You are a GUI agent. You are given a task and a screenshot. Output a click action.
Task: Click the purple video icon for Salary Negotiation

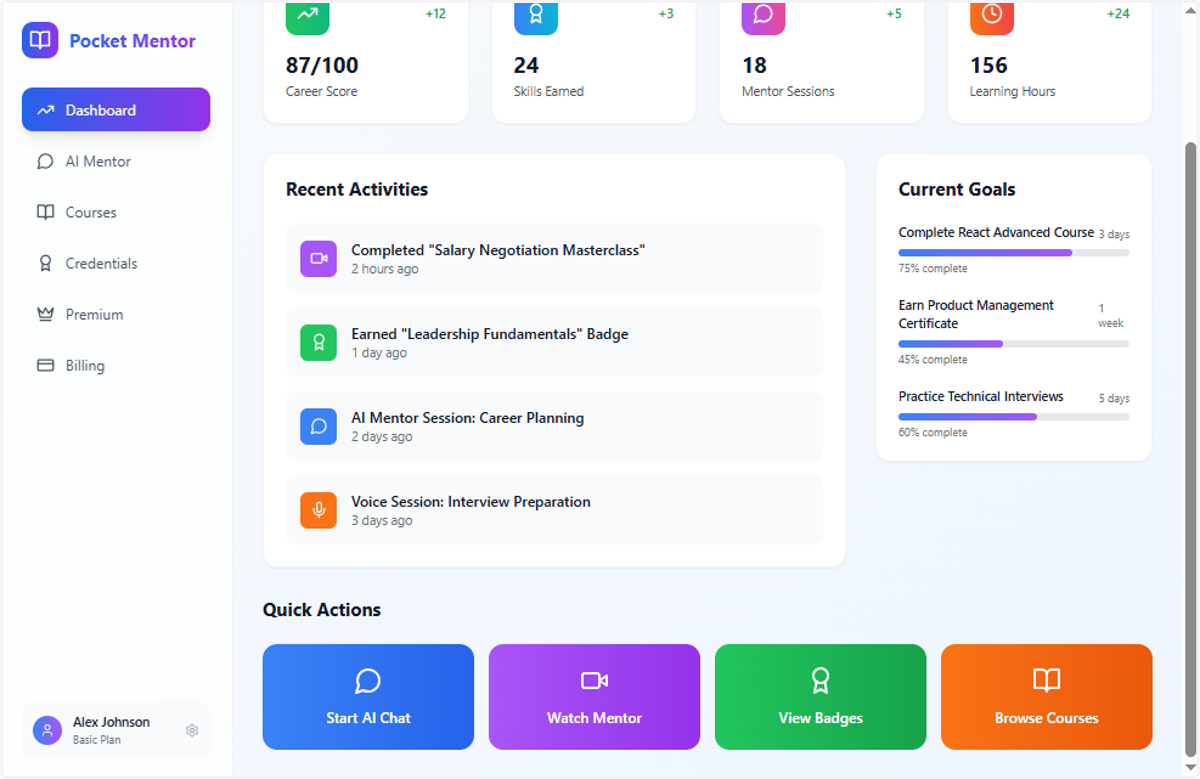pos(318,258)
